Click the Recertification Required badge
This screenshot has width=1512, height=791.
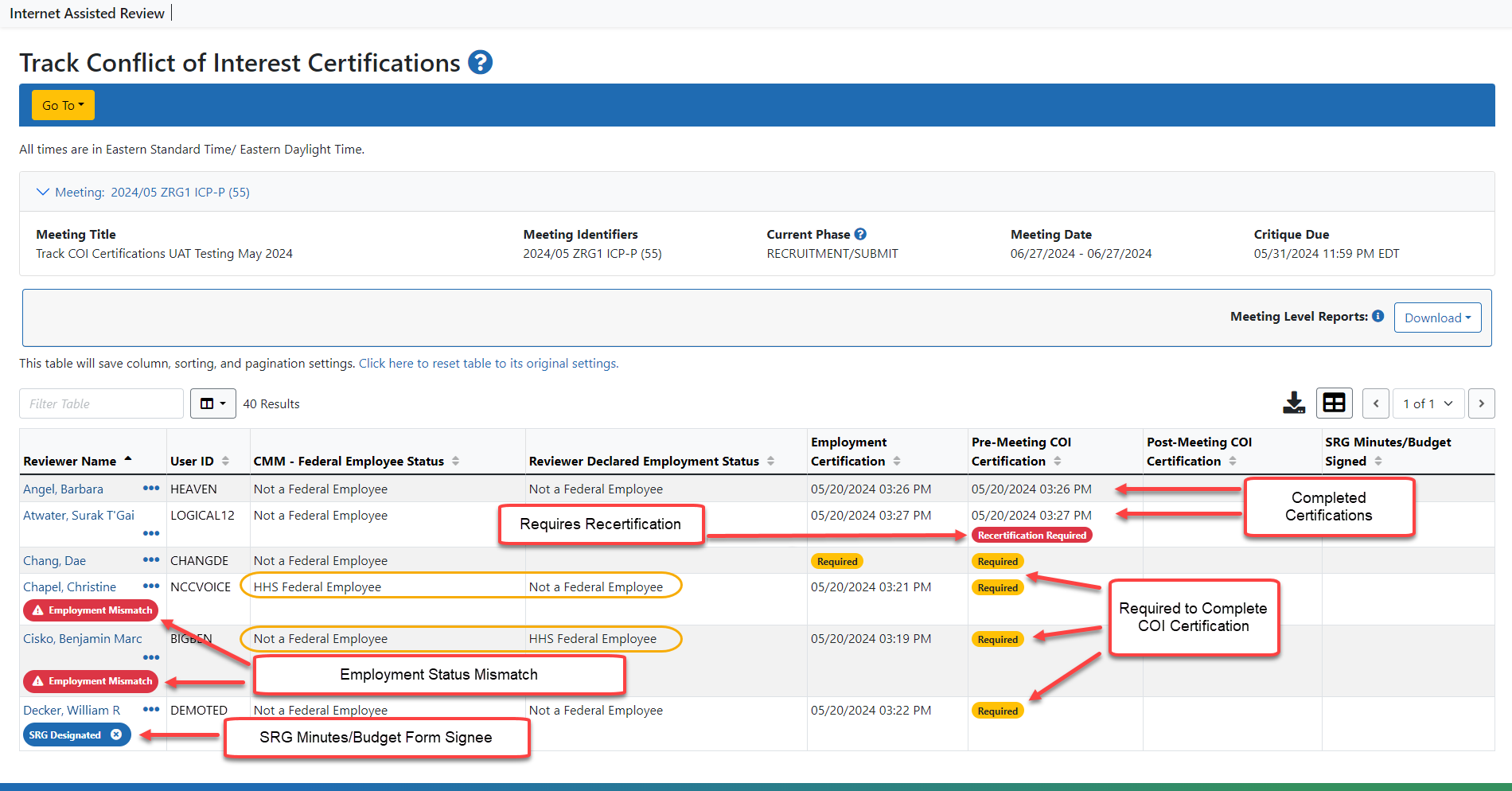1032,536
